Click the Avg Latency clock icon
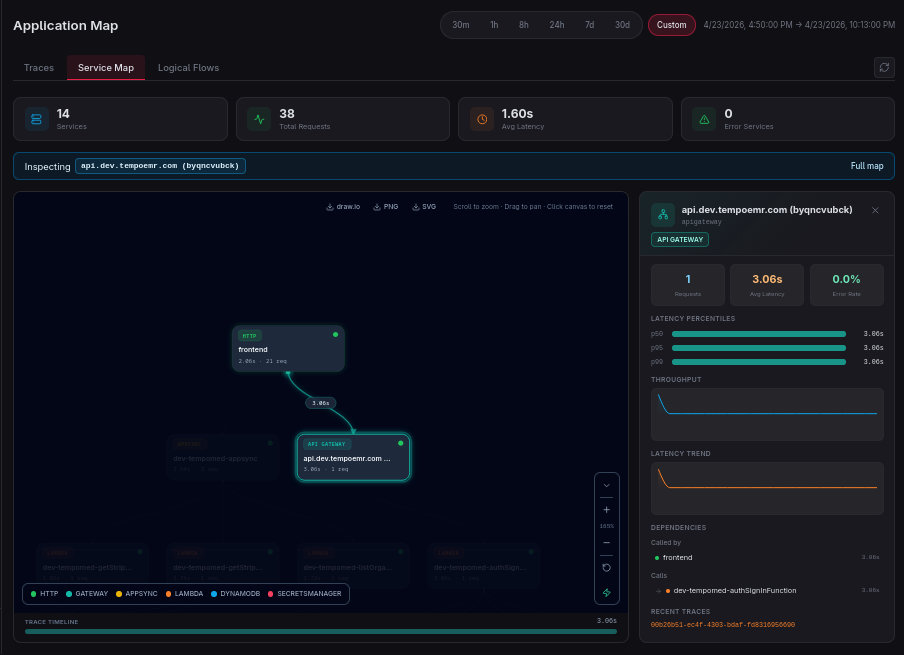Screen dimensions: 904x655 tap(482, 119)
